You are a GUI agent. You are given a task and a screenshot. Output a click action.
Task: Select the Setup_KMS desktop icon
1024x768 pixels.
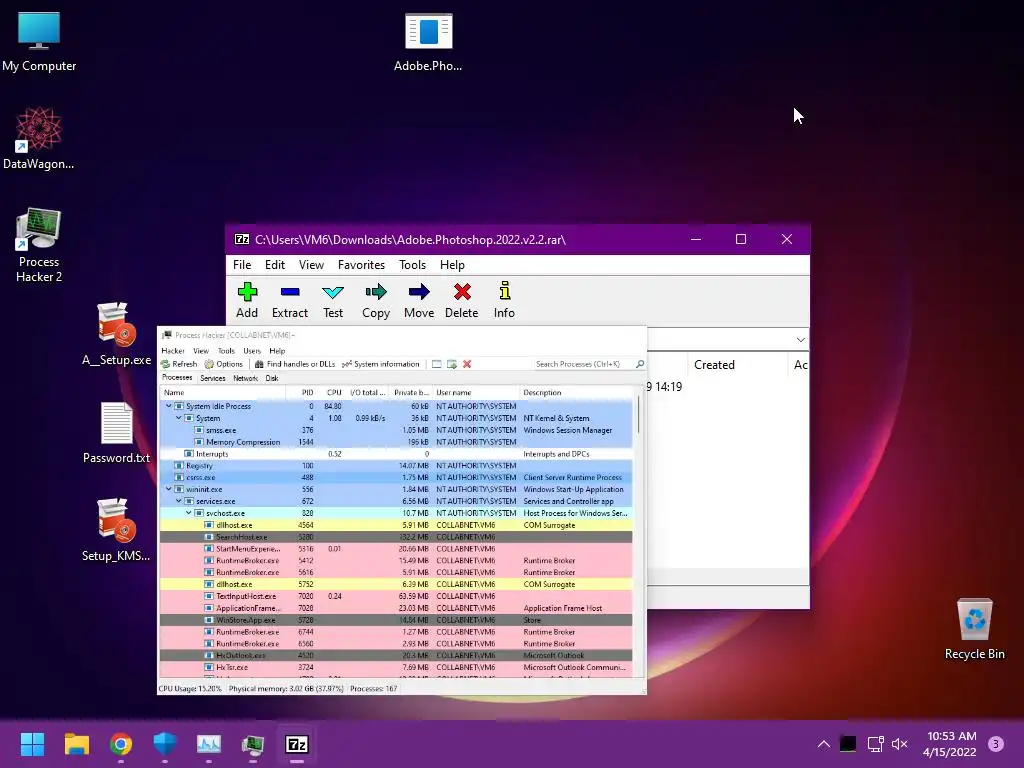(116, 530)
